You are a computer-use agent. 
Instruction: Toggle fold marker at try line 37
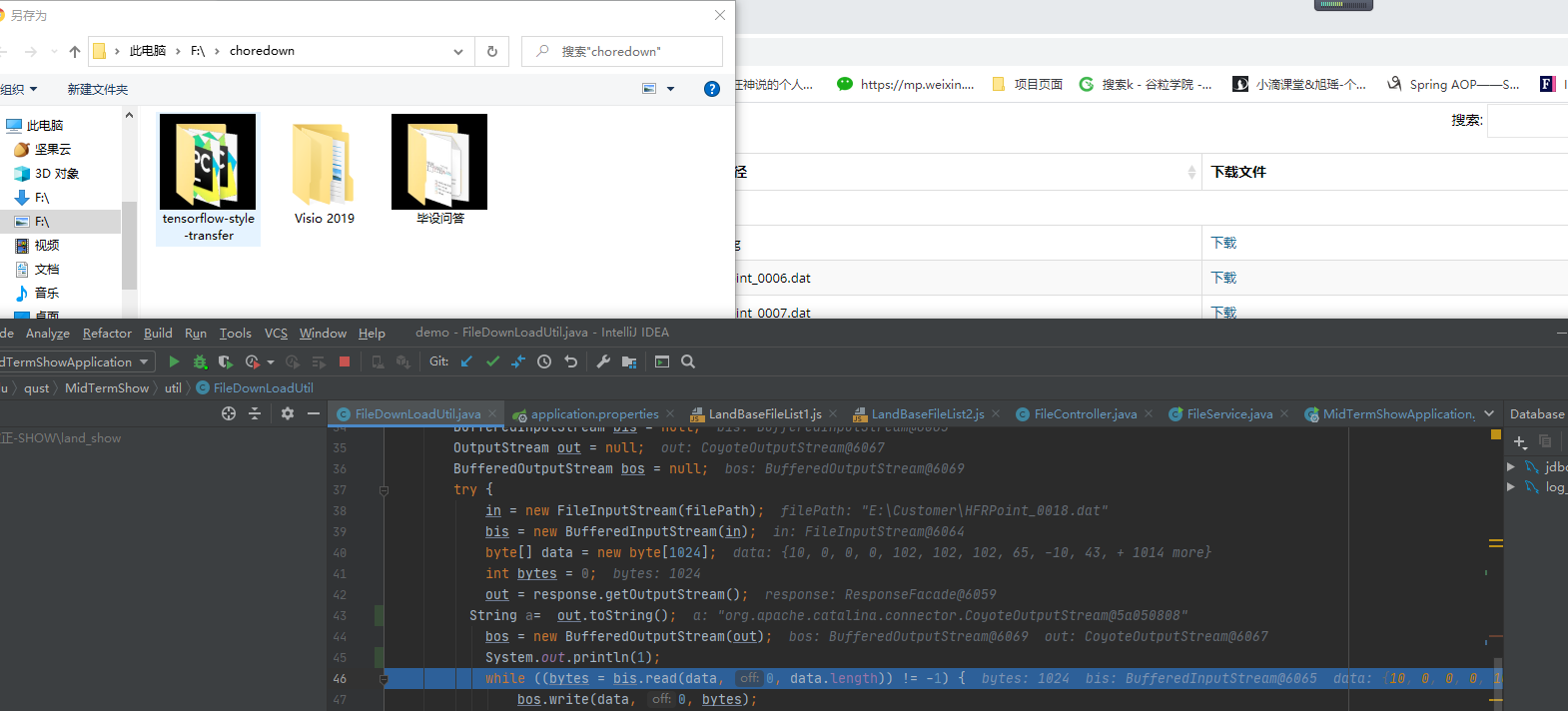pos(384,490)
